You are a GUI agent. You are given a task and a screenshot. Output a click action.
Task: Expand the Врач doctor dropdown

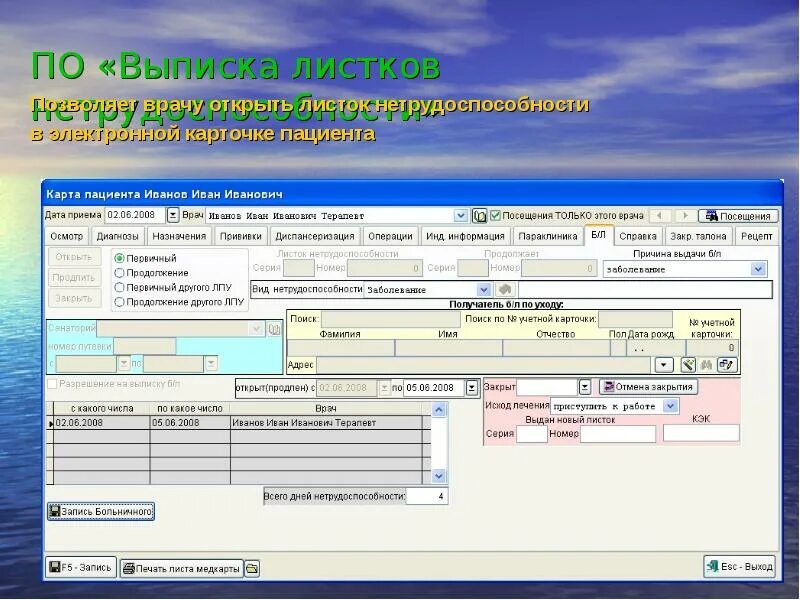point(461,215)
